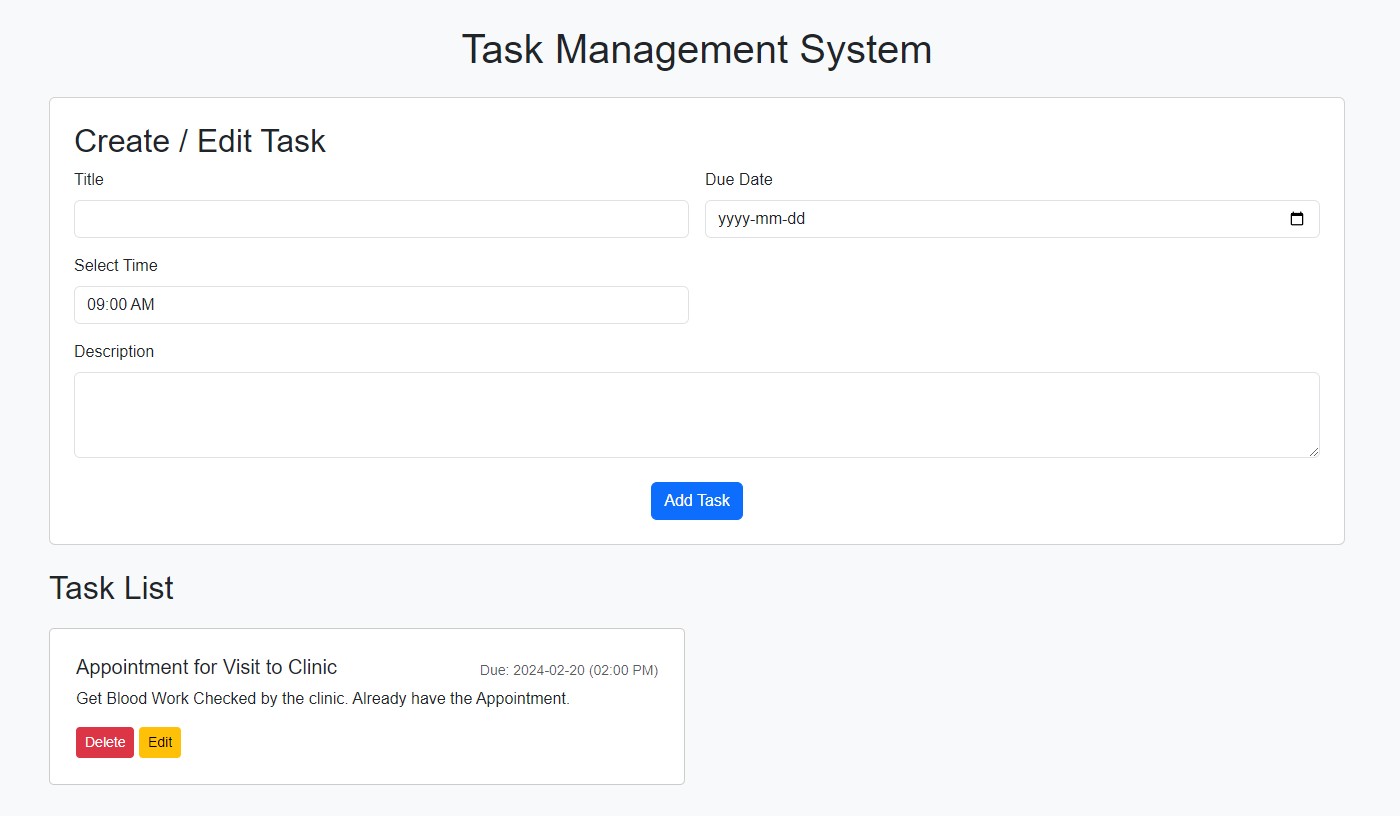
Task: Expand the time options showing 09:00 AM
Action: click(x=380, y=305)
